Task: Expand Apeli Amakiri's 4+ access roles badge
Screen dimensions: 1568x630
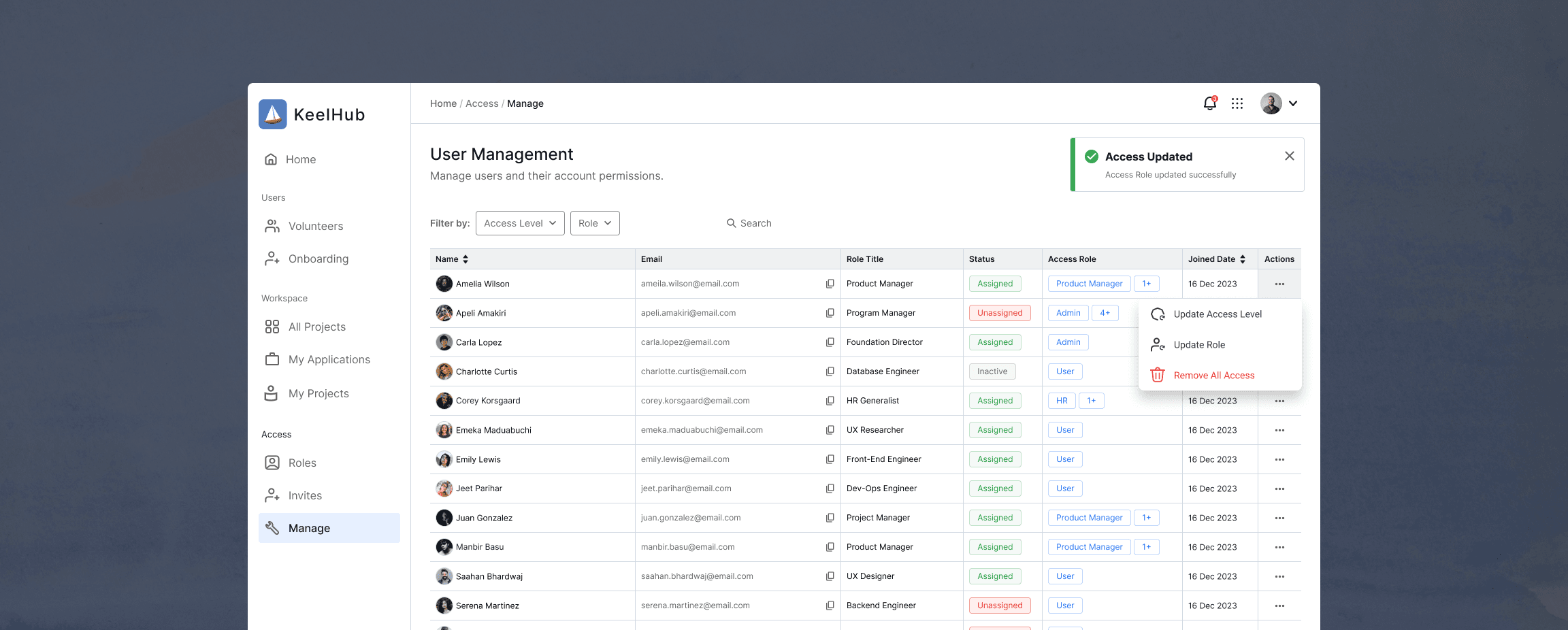Action: (x=1105, y=313)
